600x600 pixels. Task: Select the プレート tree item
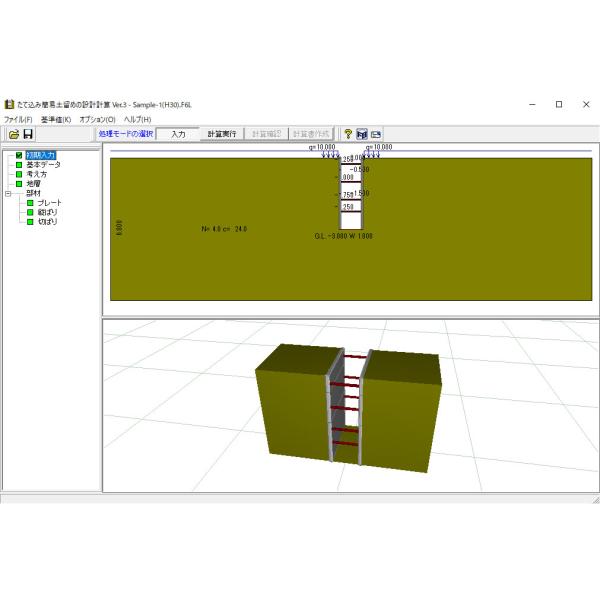click(49, 203)
